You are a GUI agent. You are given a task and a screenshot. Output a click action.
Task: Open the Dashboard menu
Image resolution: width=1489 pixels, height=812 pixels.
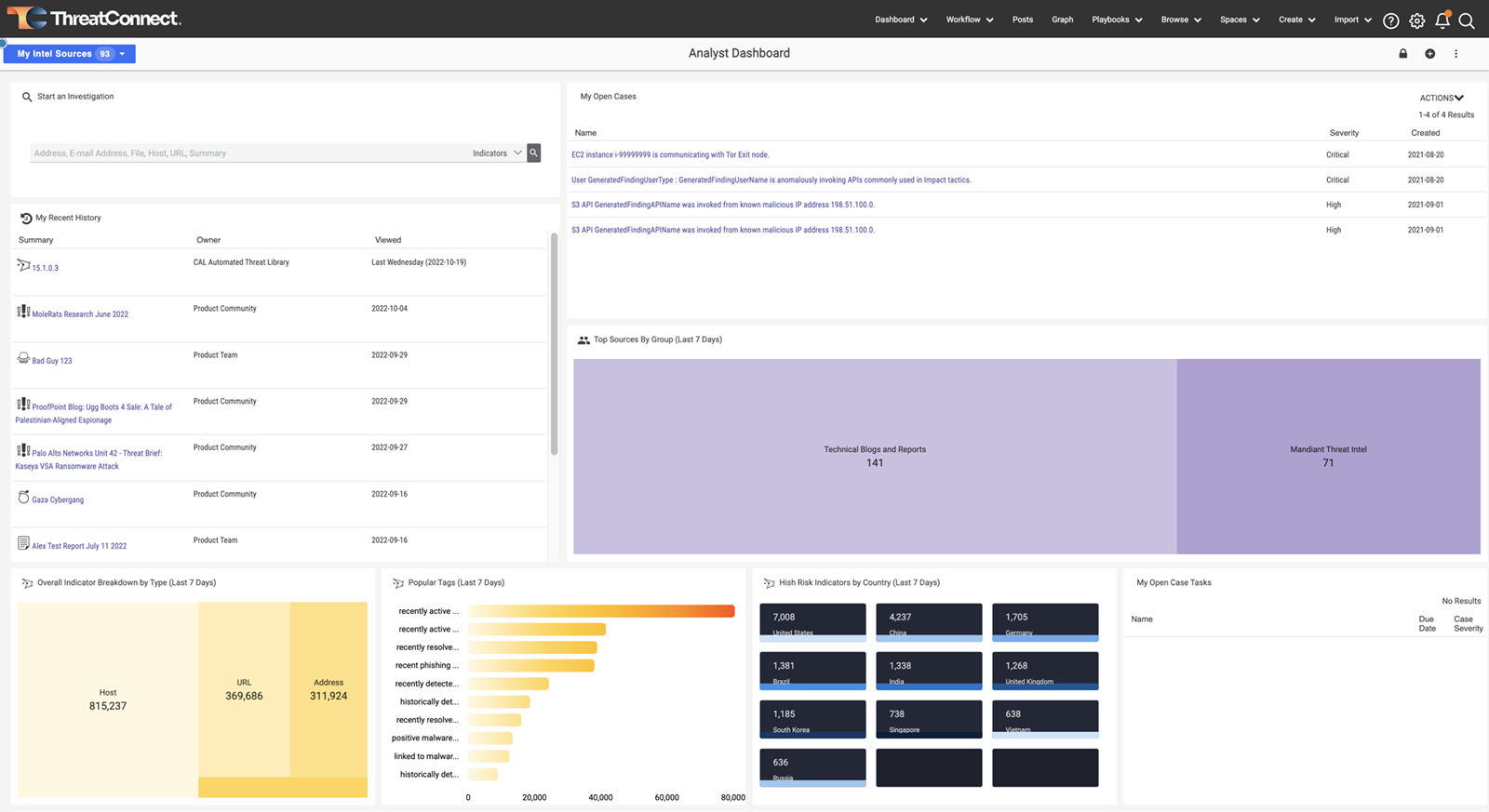901,20
